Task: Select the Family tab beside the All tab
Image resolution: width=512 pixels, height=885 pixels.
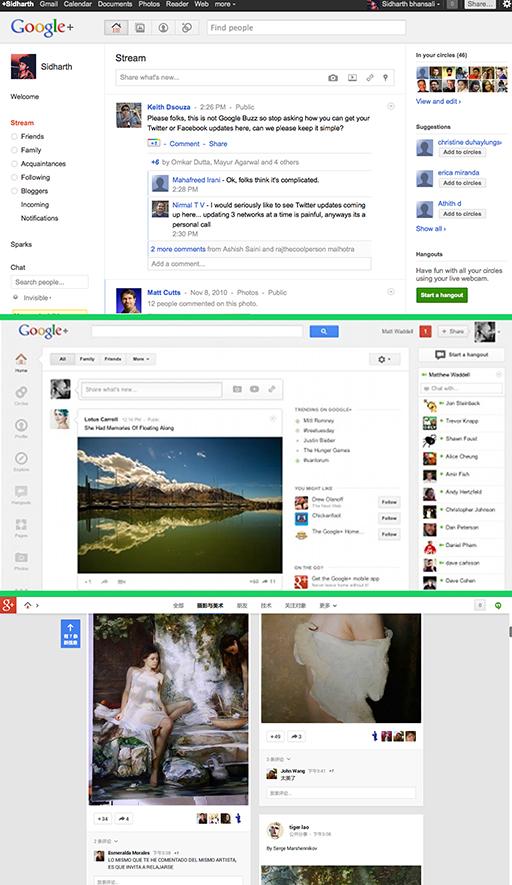Action: pyautogui.click(x=87, y=359)
